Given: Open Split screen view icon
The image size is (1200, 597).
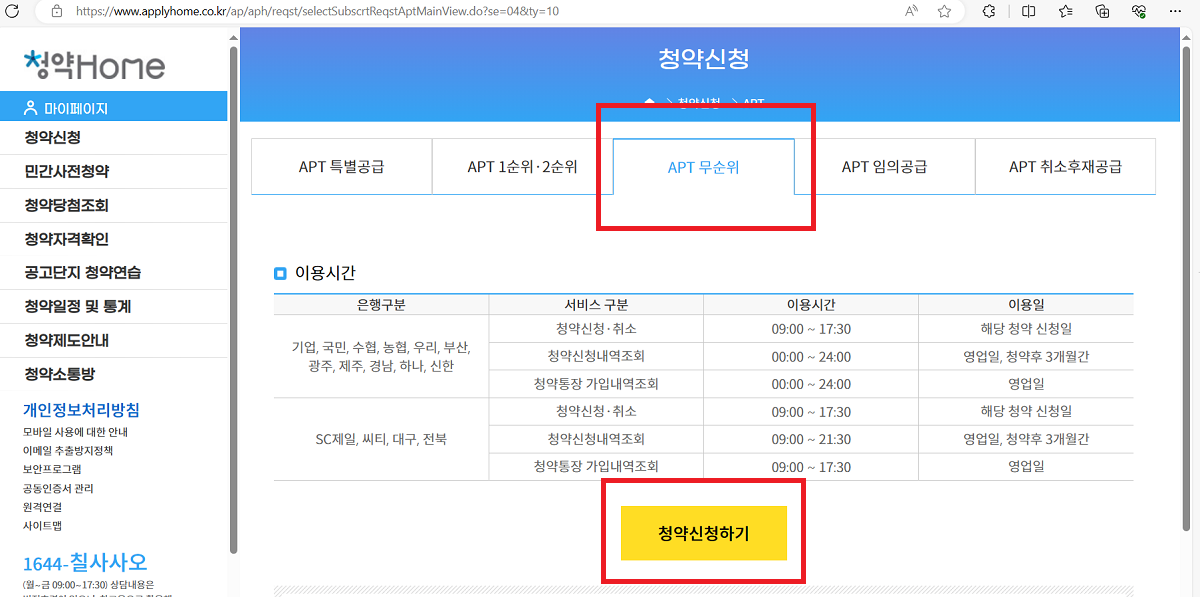Looking at the screenshot, I should click(1028, 12).
